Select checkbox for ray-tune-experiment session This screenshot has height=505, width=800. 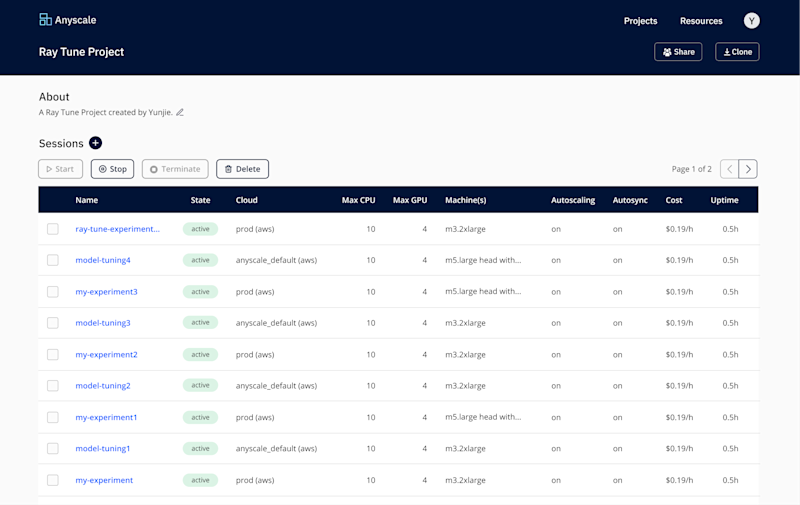coord(53,229)
